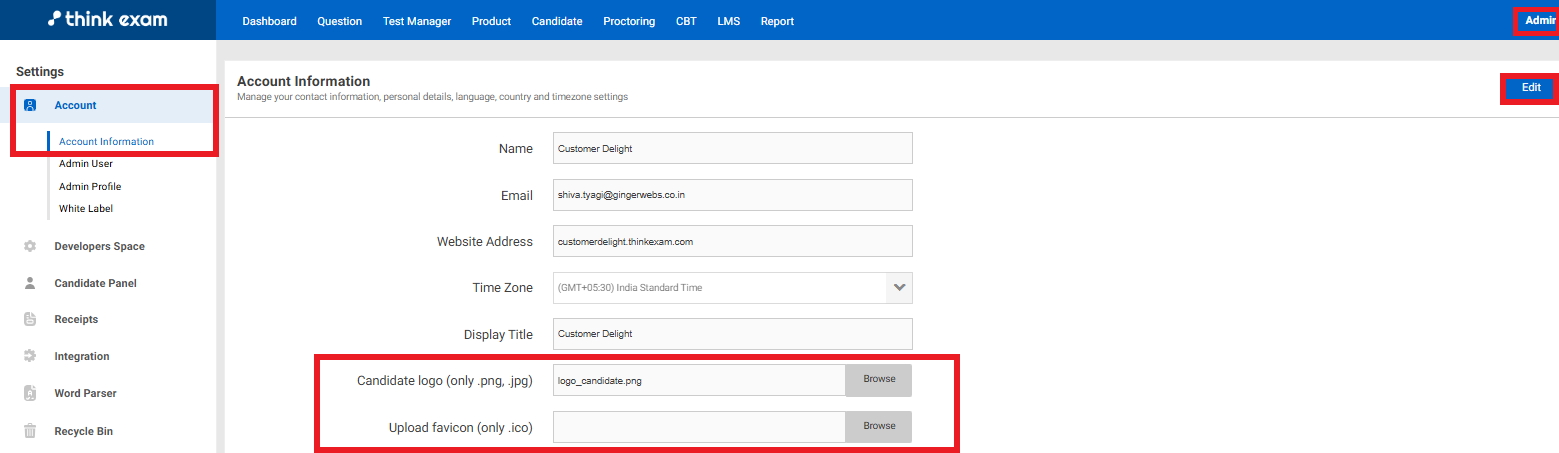Open the Proctoring menu
Screen dimensions: 1559x453
click(629, 21)
